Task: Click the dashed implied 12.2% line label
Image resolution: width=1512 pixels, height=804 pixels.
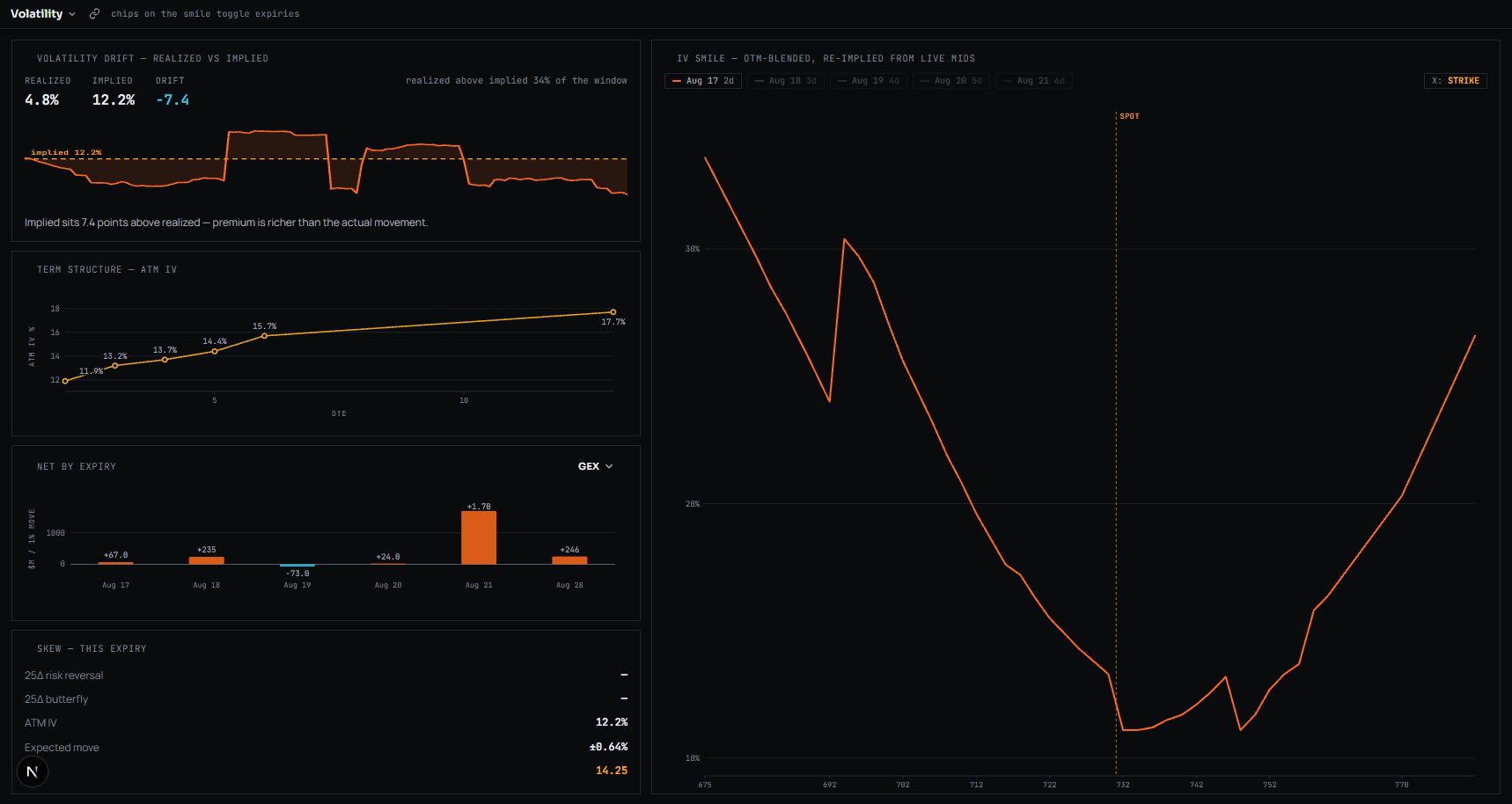Action: tap(66, 153)
